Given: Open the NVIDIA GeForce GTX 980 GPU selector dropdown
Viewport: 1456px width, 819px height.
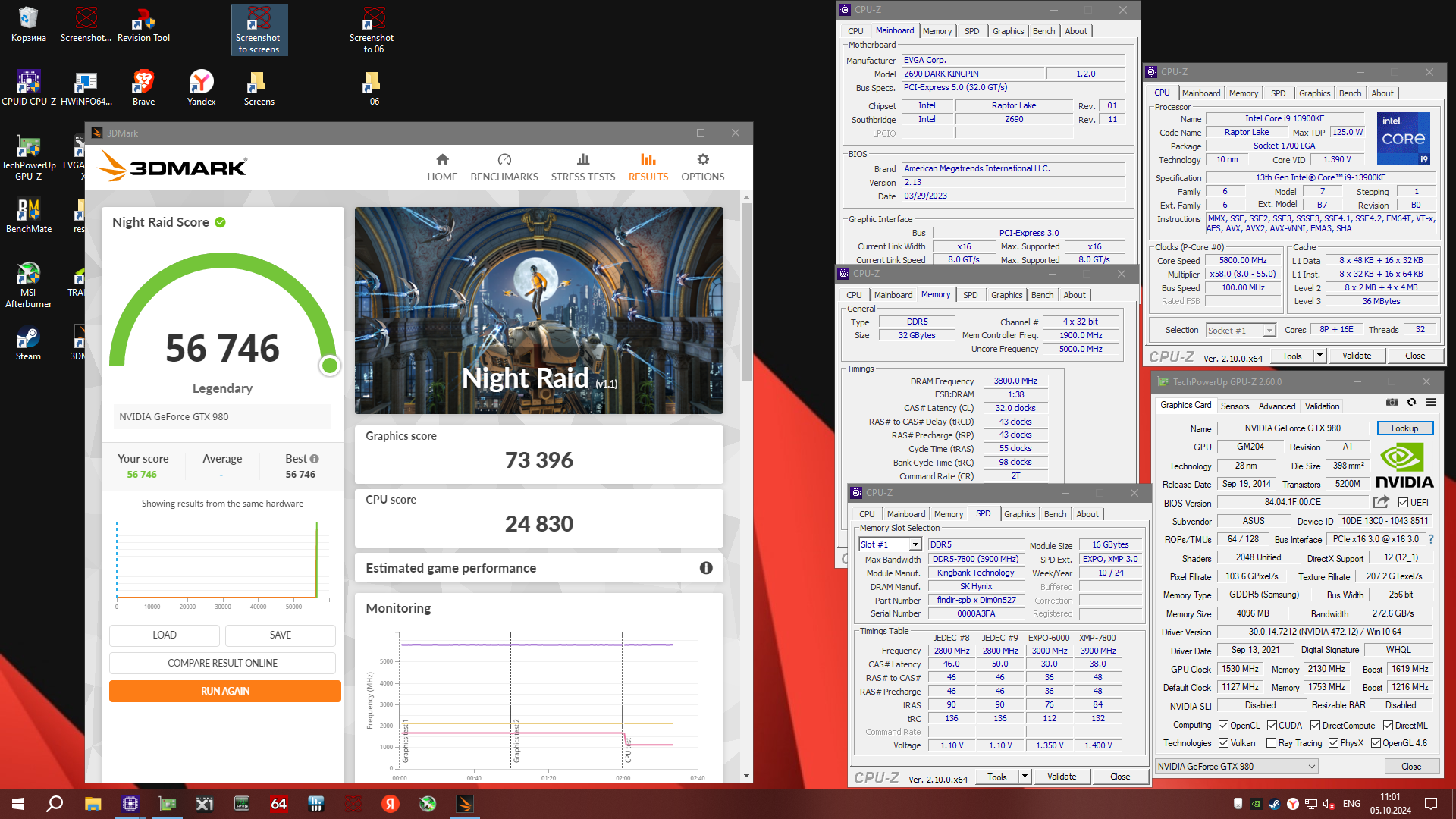Looking at the screenshot, I should click(1236, 767).
